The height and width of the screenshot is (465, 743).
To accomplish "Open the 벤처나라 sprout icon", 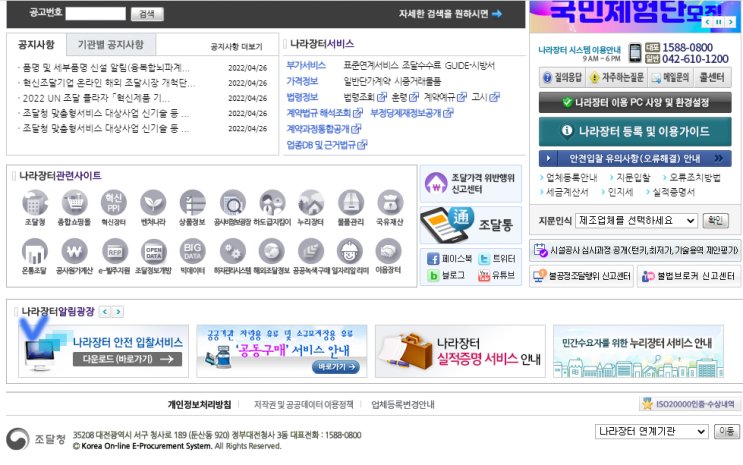I will tap(153, 203).
